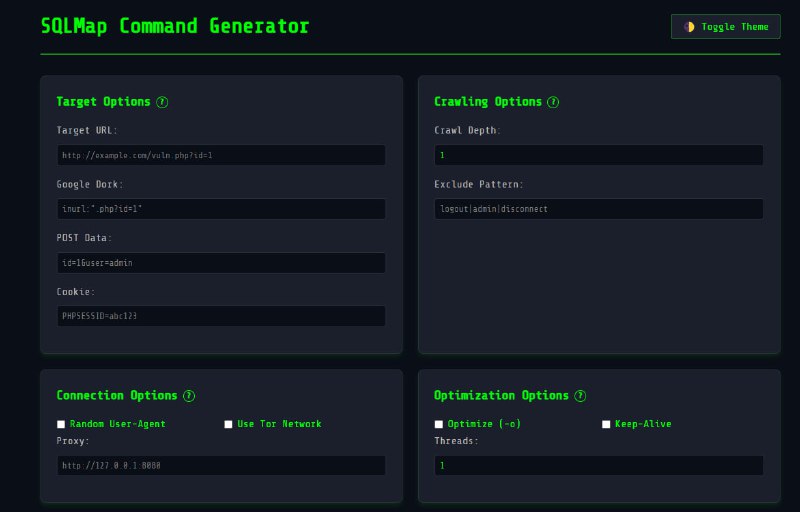Focus the Target URL input field

221,155
